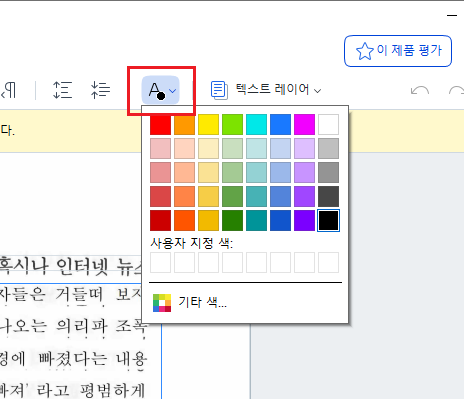Choose the medium green swatch in fourth row
This screenshot has height=399, width=464.
click(x=232, y=196)
